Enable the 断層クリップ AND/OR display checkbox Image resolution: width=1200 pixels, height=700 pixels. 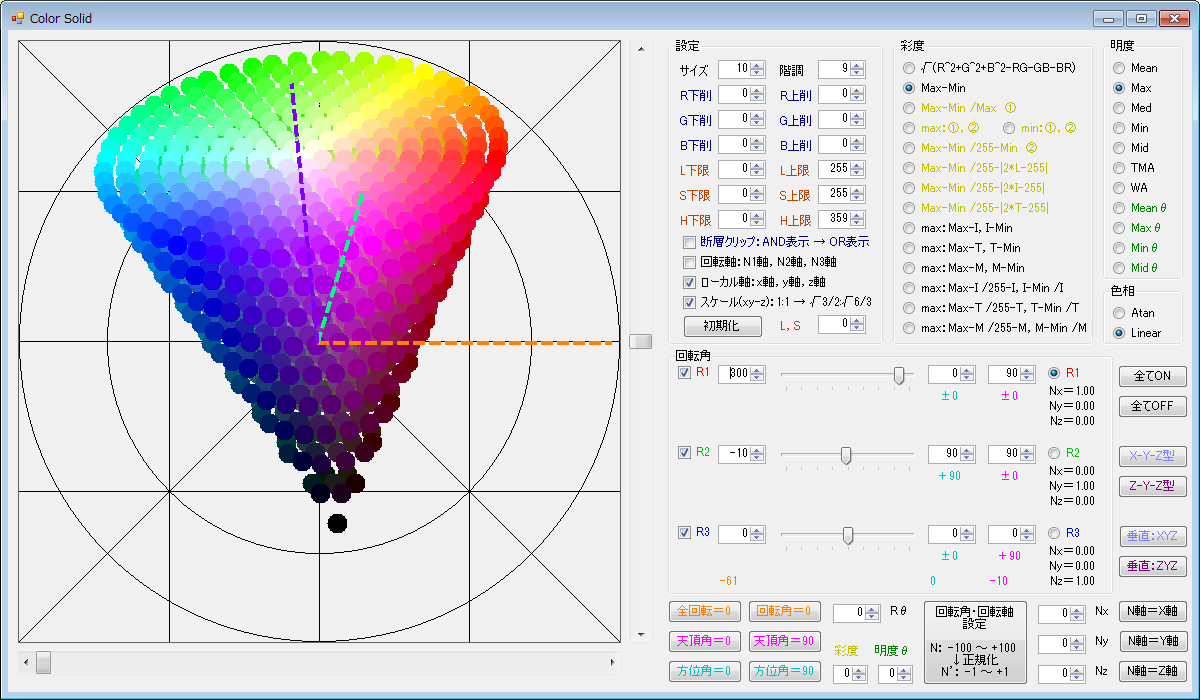(689, 242)
